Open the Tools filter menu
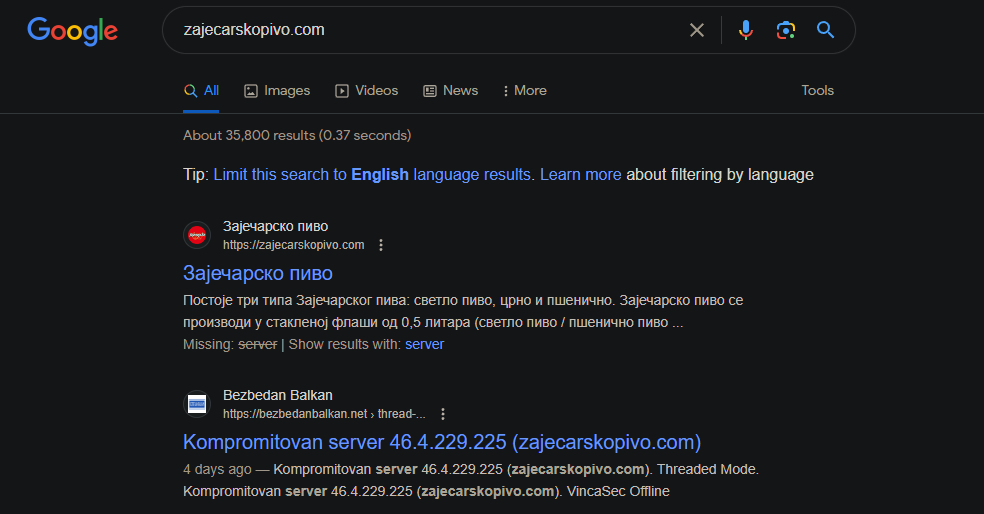Image resolution: width=984 pixels, height=514 pixels. click(x=817, y=90)
